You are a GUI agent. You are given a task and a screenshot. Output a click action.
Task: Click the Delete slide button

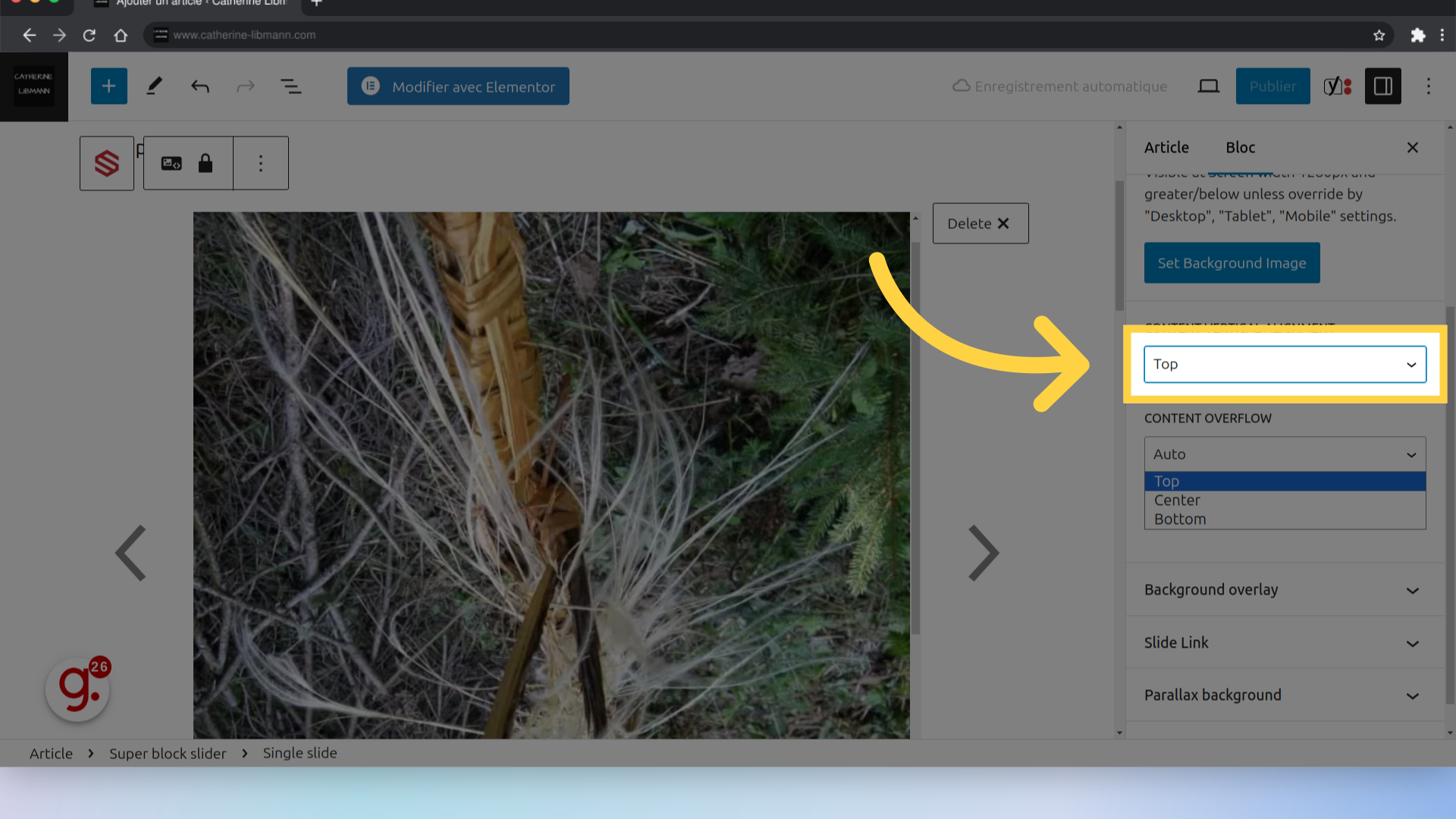979,223
